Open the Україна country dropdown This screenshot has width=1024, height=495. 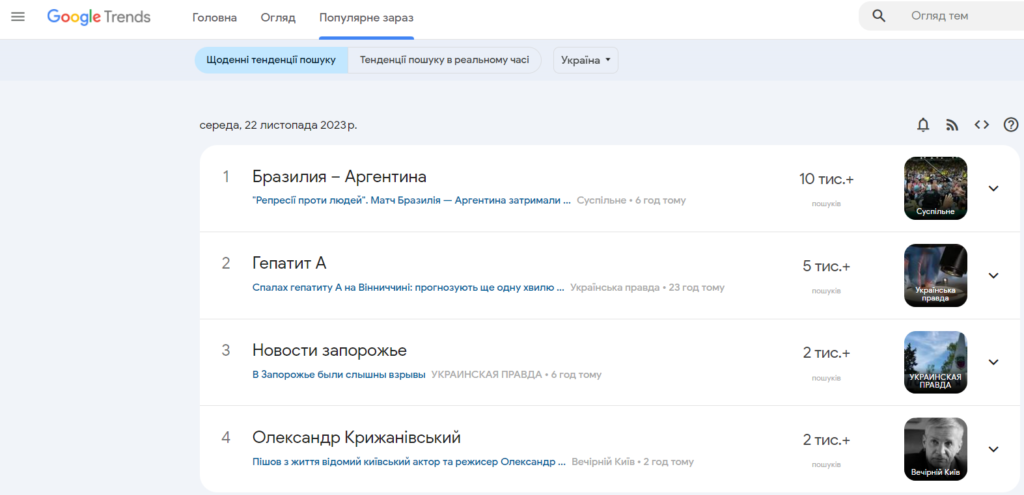(586, 60)
